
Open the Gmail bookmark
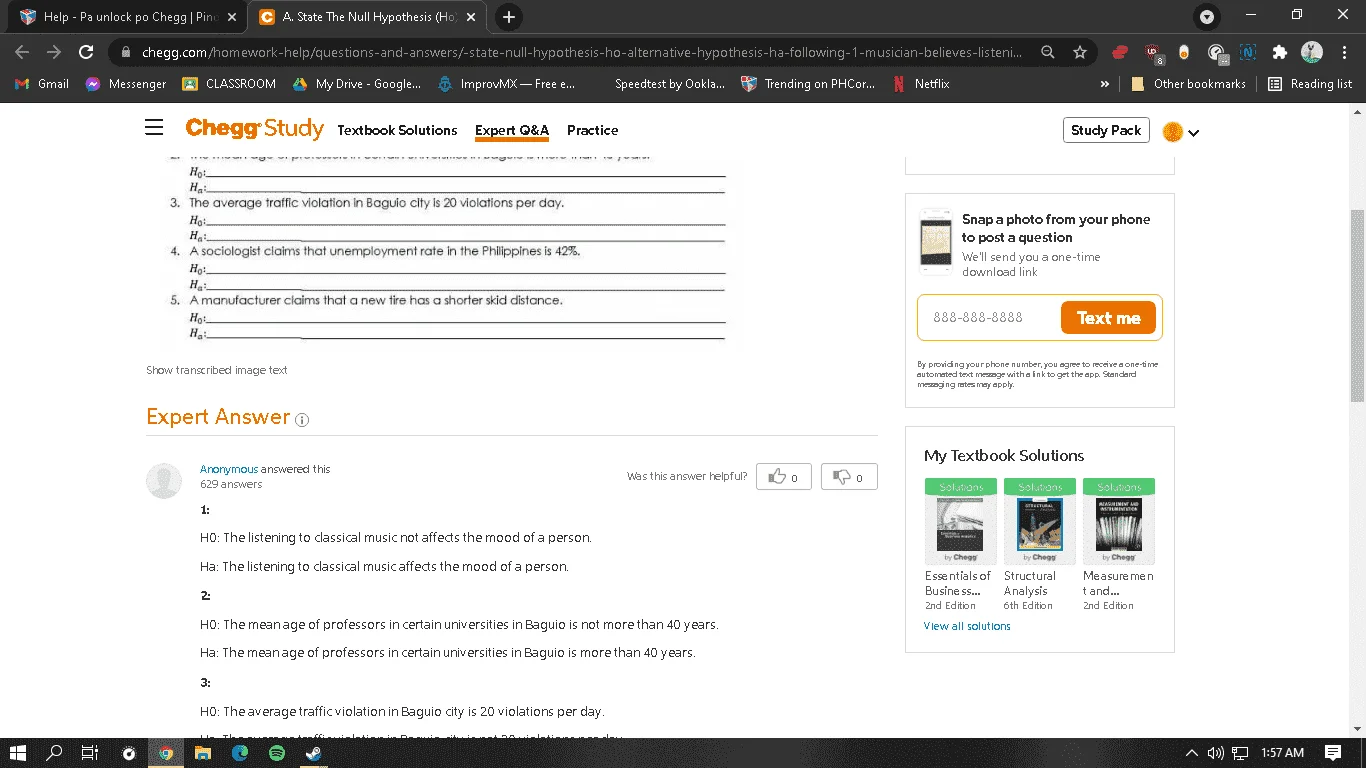(42, 84)
